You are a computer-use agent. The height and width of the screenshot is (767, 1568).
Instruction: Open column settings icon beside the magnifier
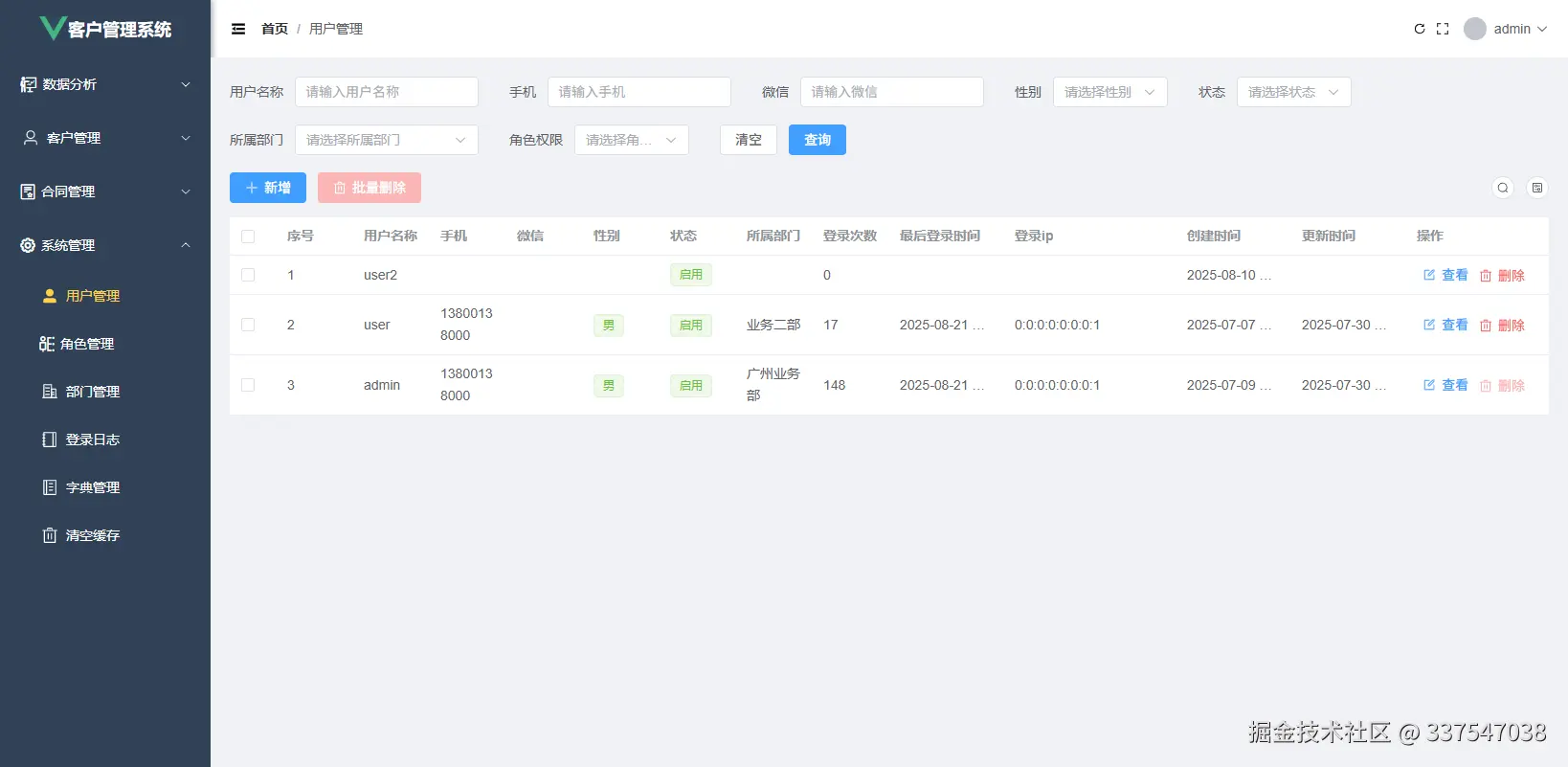[x=1537, y=188]
